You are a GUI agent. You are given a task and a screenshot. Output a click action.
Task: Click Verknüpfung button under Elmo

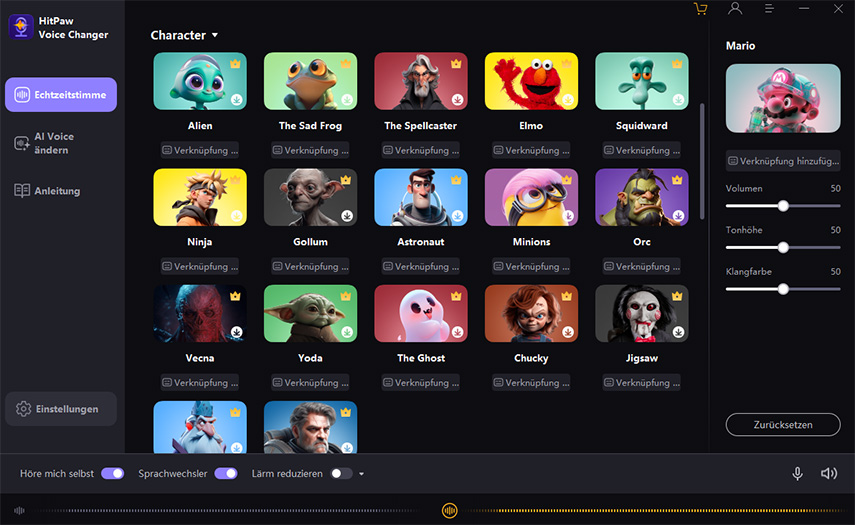[x=531, y=150]
